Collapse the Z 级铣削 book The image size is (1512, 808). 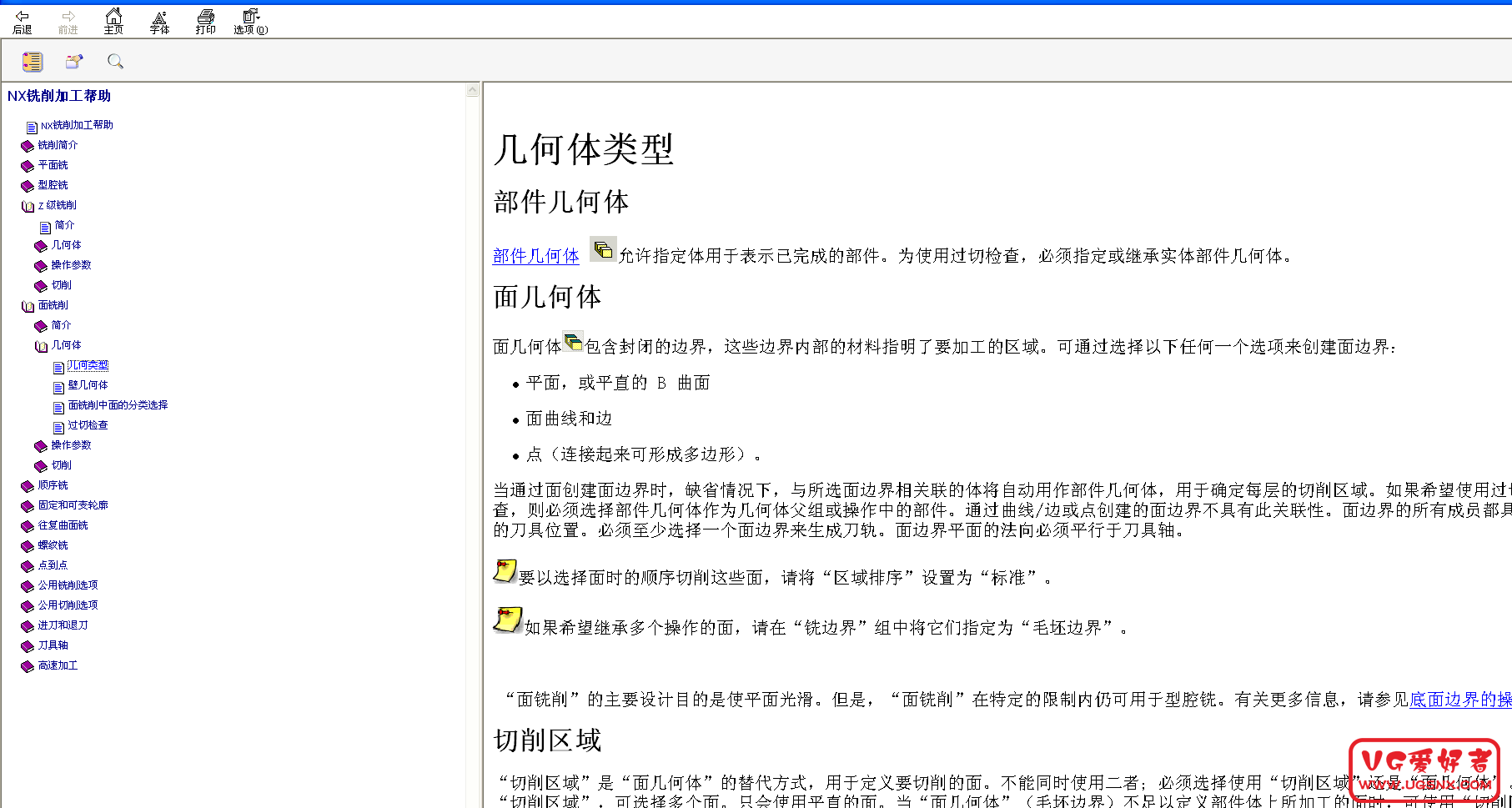pos(57,205)
